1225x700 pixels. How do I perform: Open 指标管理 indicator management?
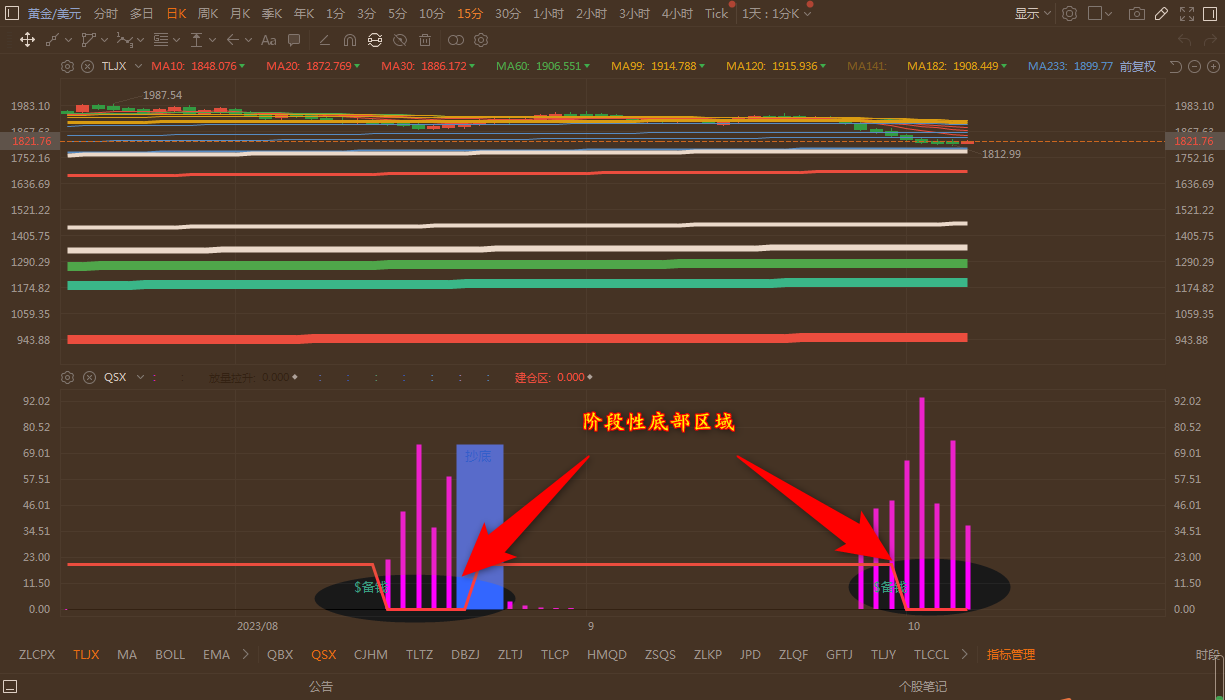[x=1011, y=655]
